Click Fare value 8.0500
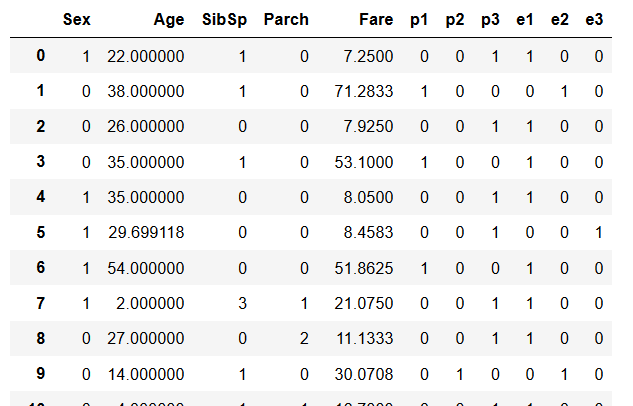633x406 pixels. pyautogui.click(x=368, y=197)
